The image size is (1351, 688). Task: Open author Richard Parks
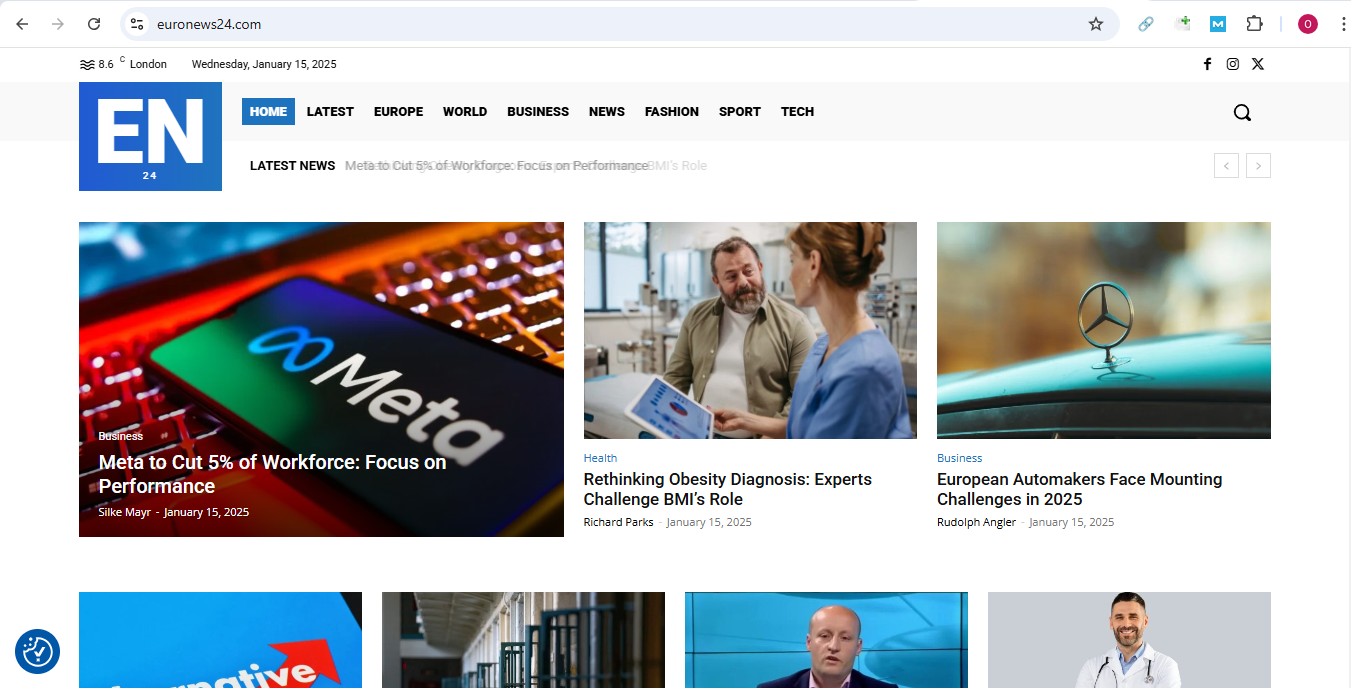coord(619,522)
